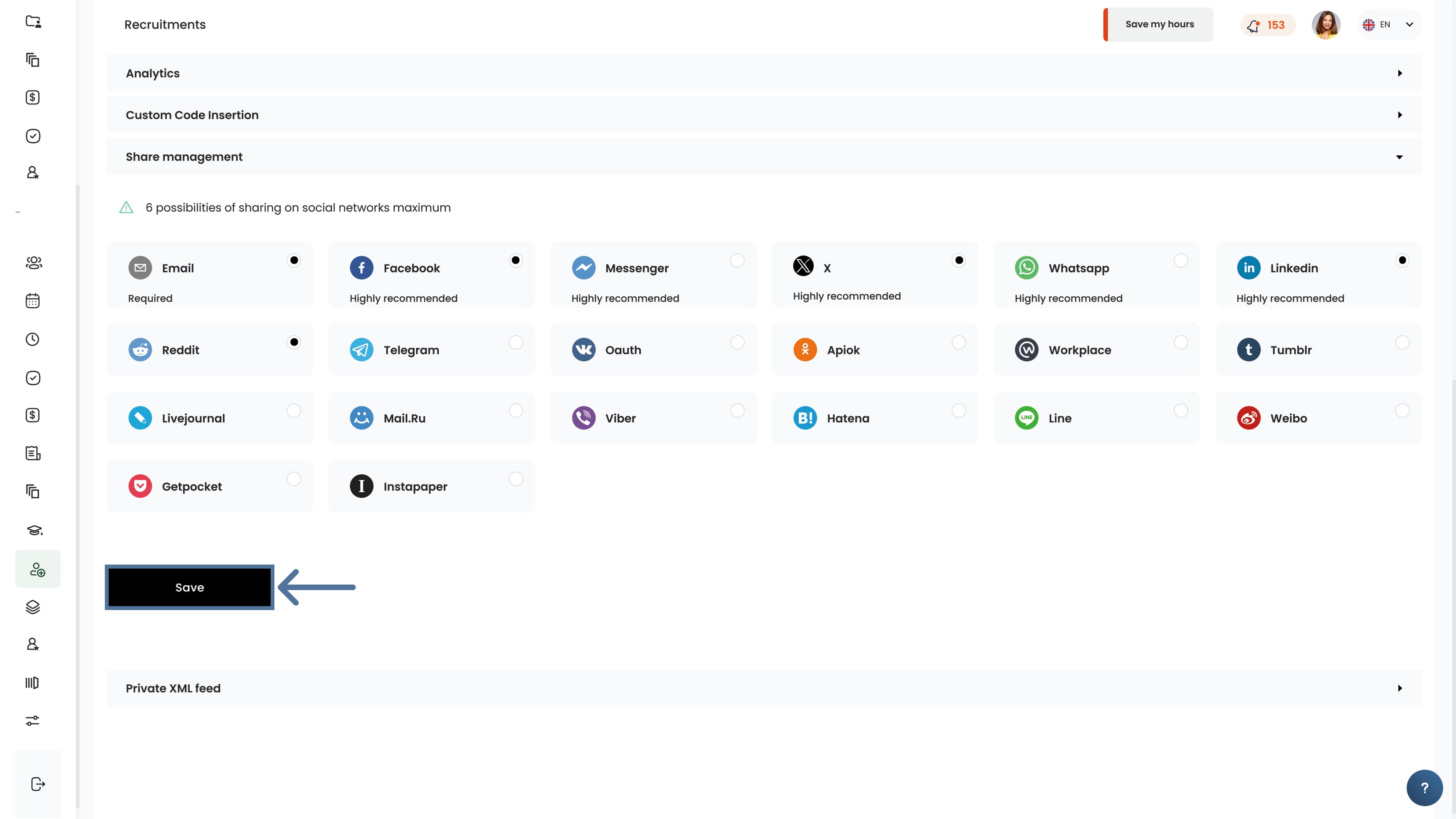Open active sidebar recruitment icon
Viewport: 1456px width, 819px height.
tap(38, 569)
